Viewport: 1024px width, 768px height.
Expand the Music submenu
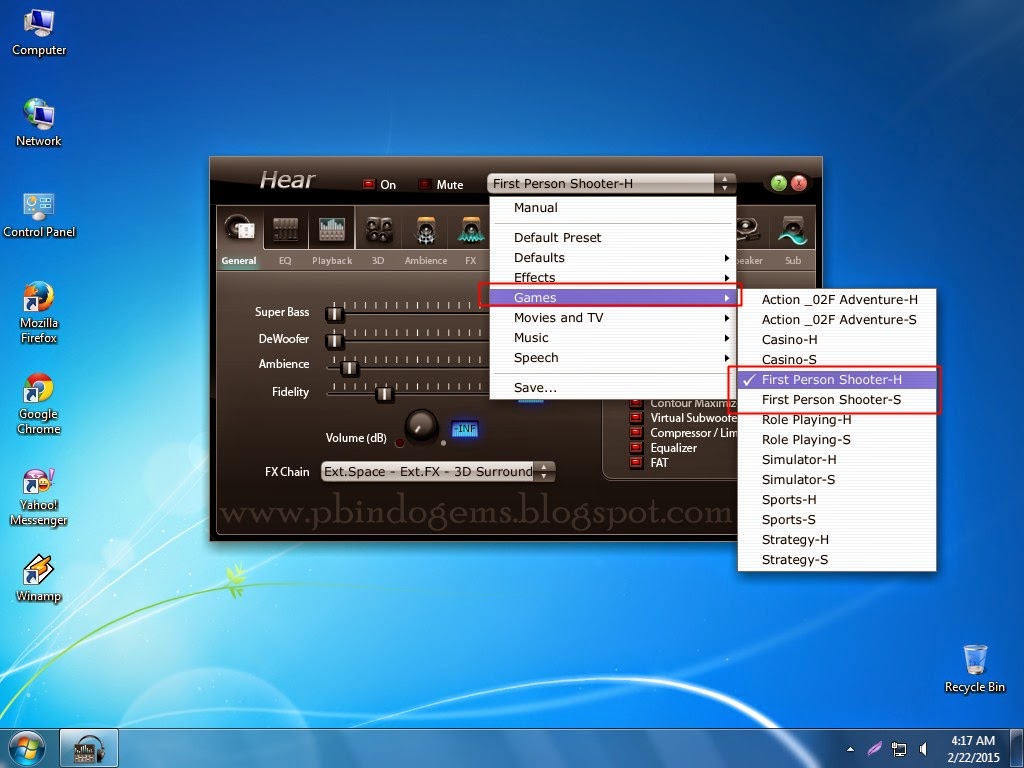point(613,338)
